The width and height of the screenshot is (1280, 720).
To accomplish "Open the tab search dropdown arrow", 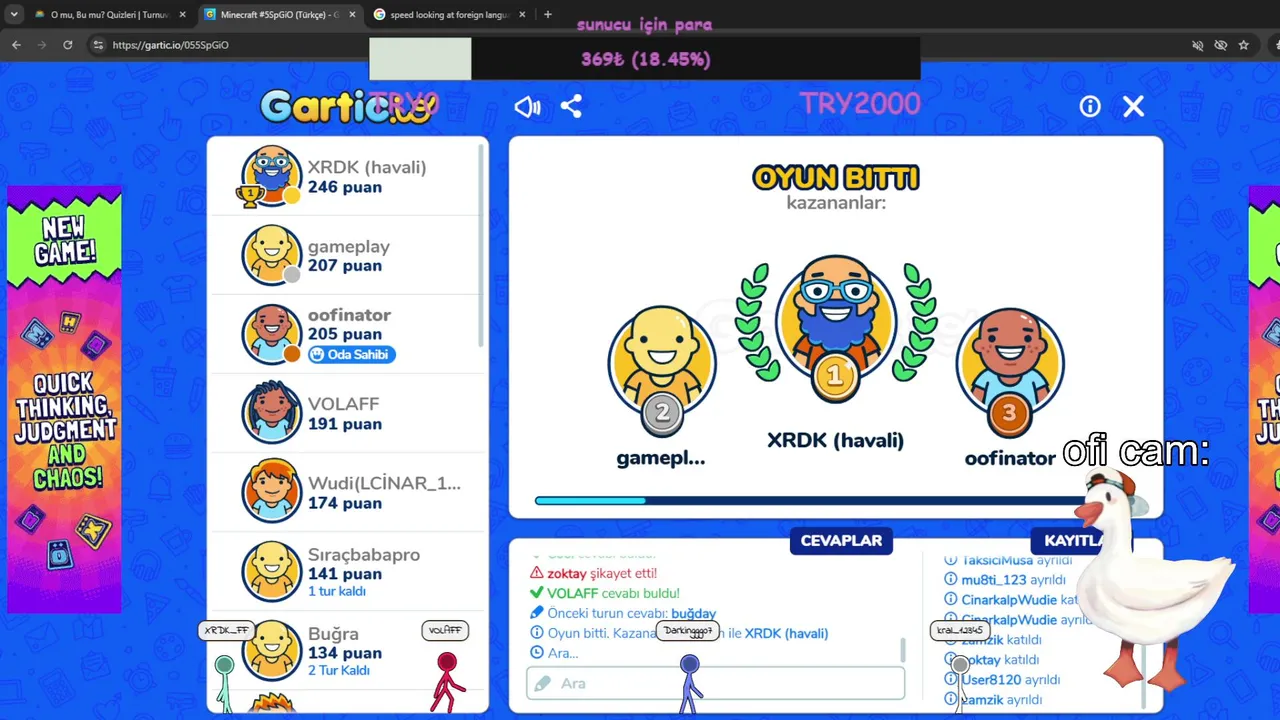I will pos(14,15).
